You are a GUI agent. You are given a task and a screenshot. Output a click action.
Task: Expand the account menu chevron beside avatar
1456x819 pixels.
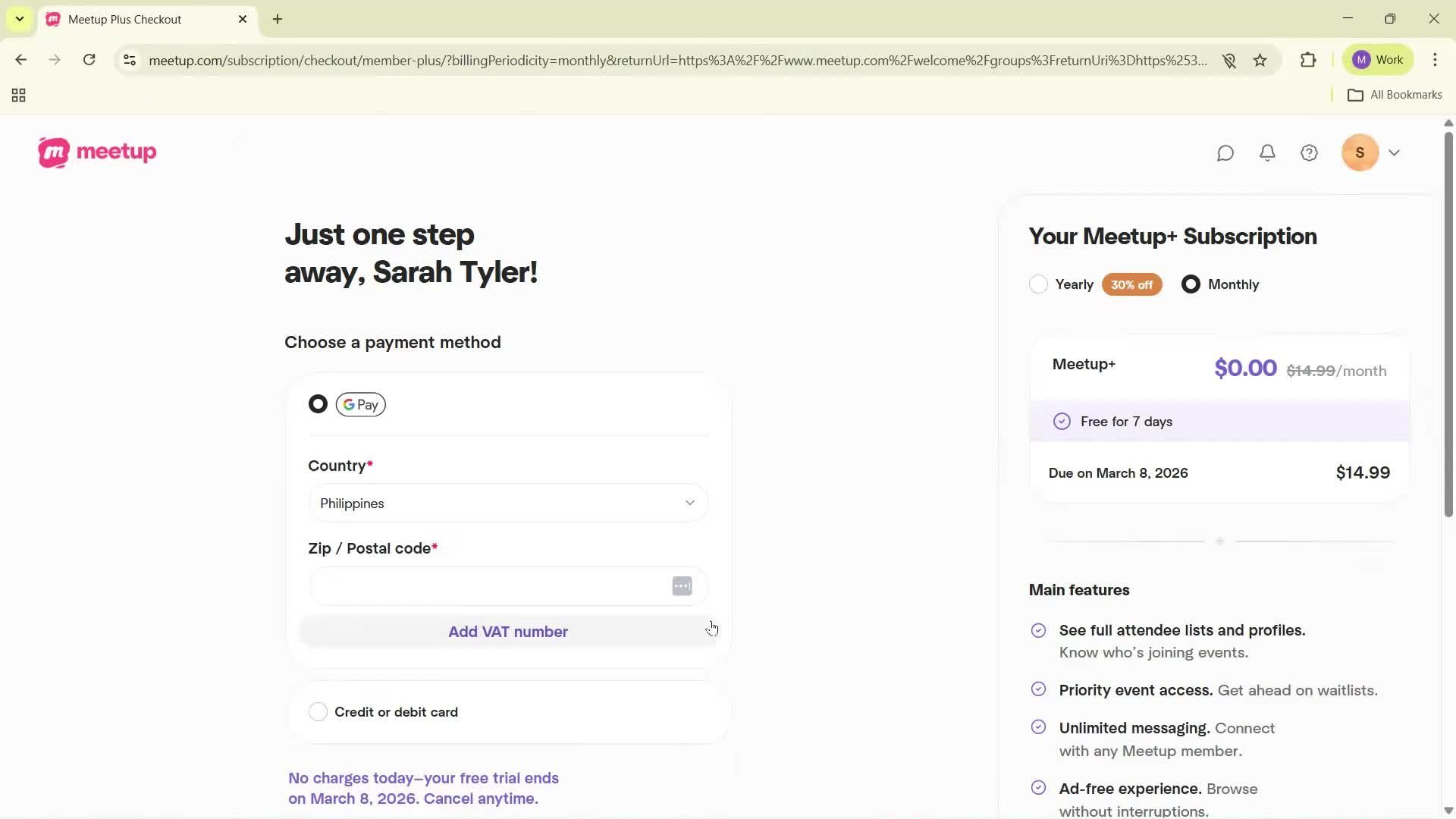click(x=1395, y=152)
